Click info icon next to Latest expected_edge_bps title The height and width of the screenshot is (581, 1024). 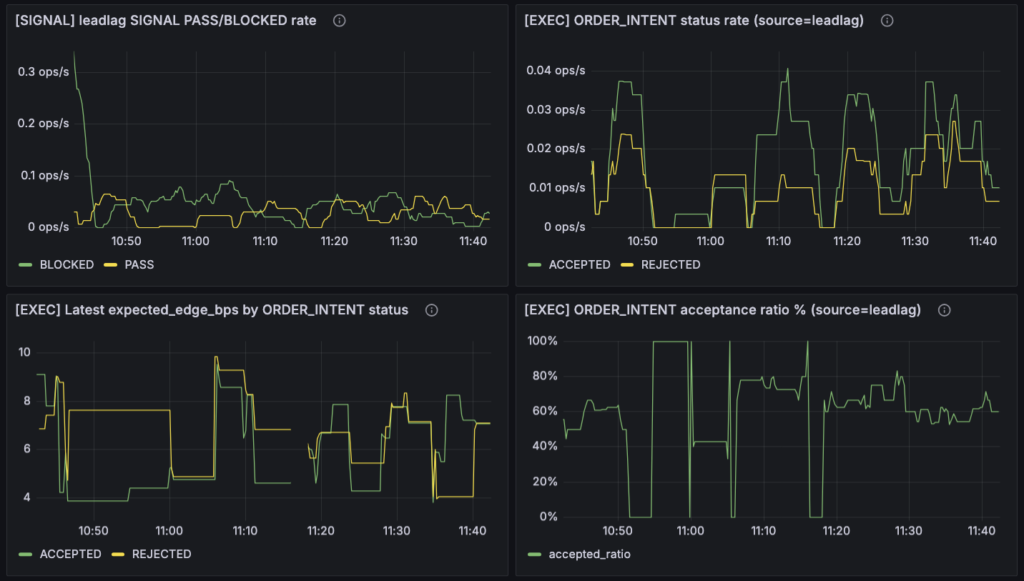(431, 310)
